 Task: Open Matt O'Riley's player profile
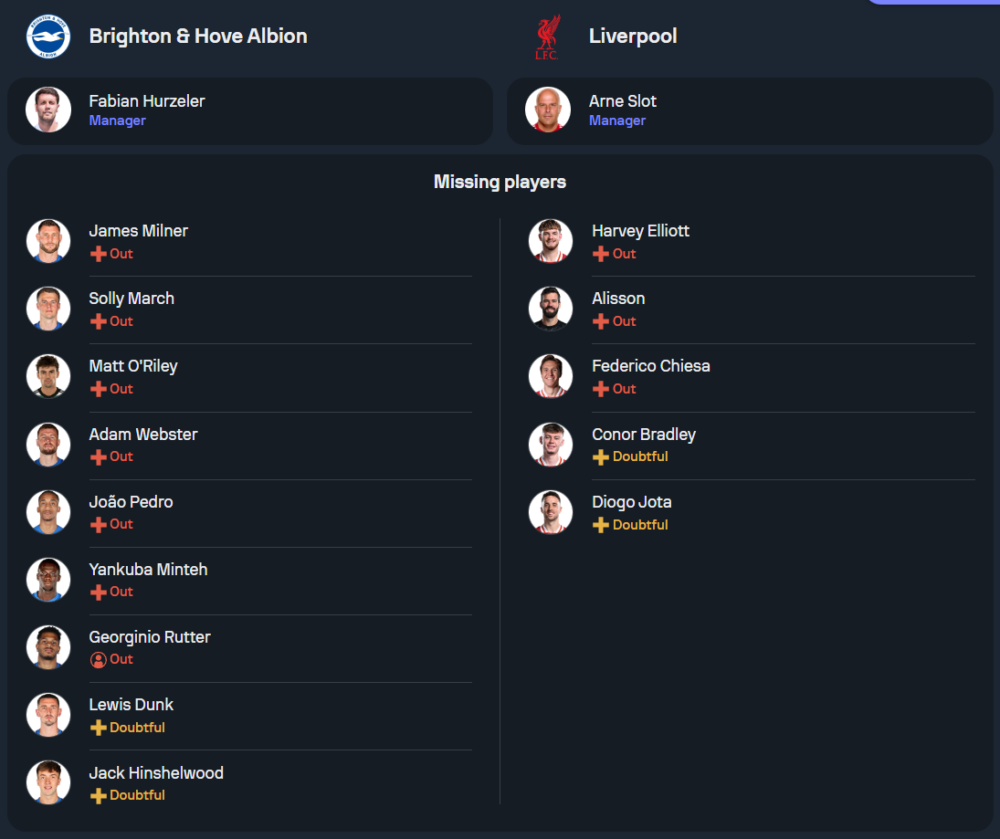(x=133, y=366)
